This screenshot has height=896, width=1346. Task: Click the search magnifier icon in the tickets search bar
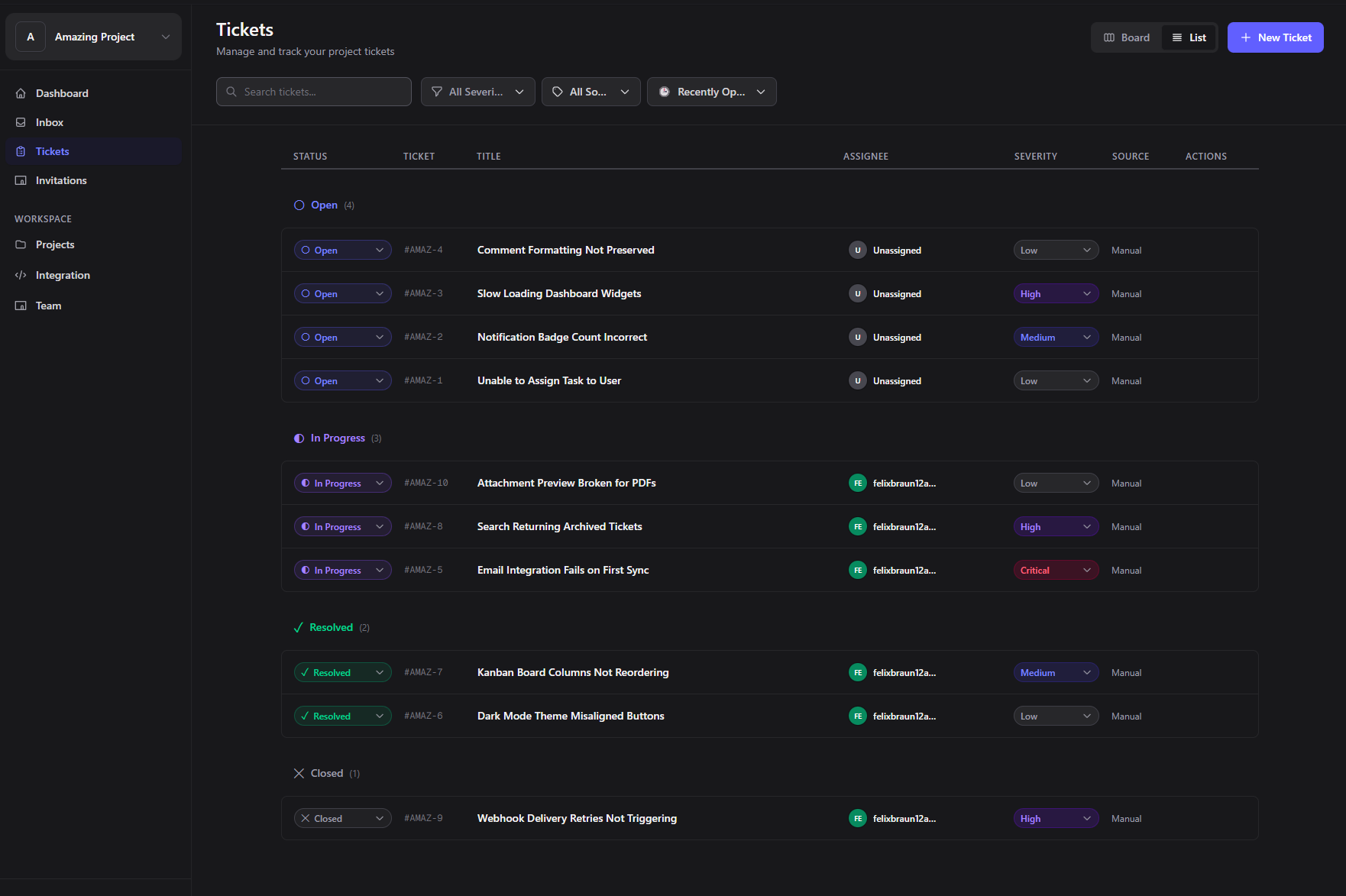pyautogui.click(x=231, y=92)
